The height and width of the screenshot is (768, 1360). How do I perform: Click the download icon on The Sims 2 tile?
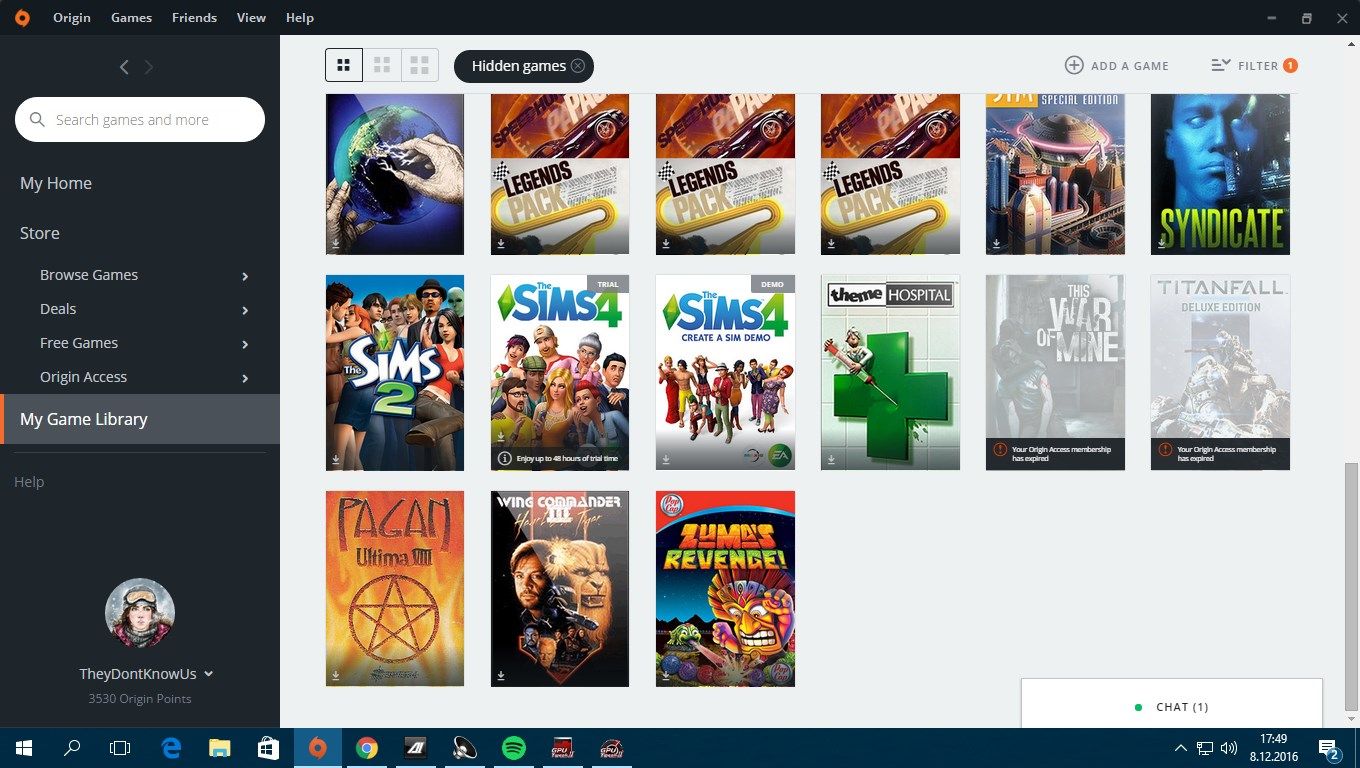[336, 460]
